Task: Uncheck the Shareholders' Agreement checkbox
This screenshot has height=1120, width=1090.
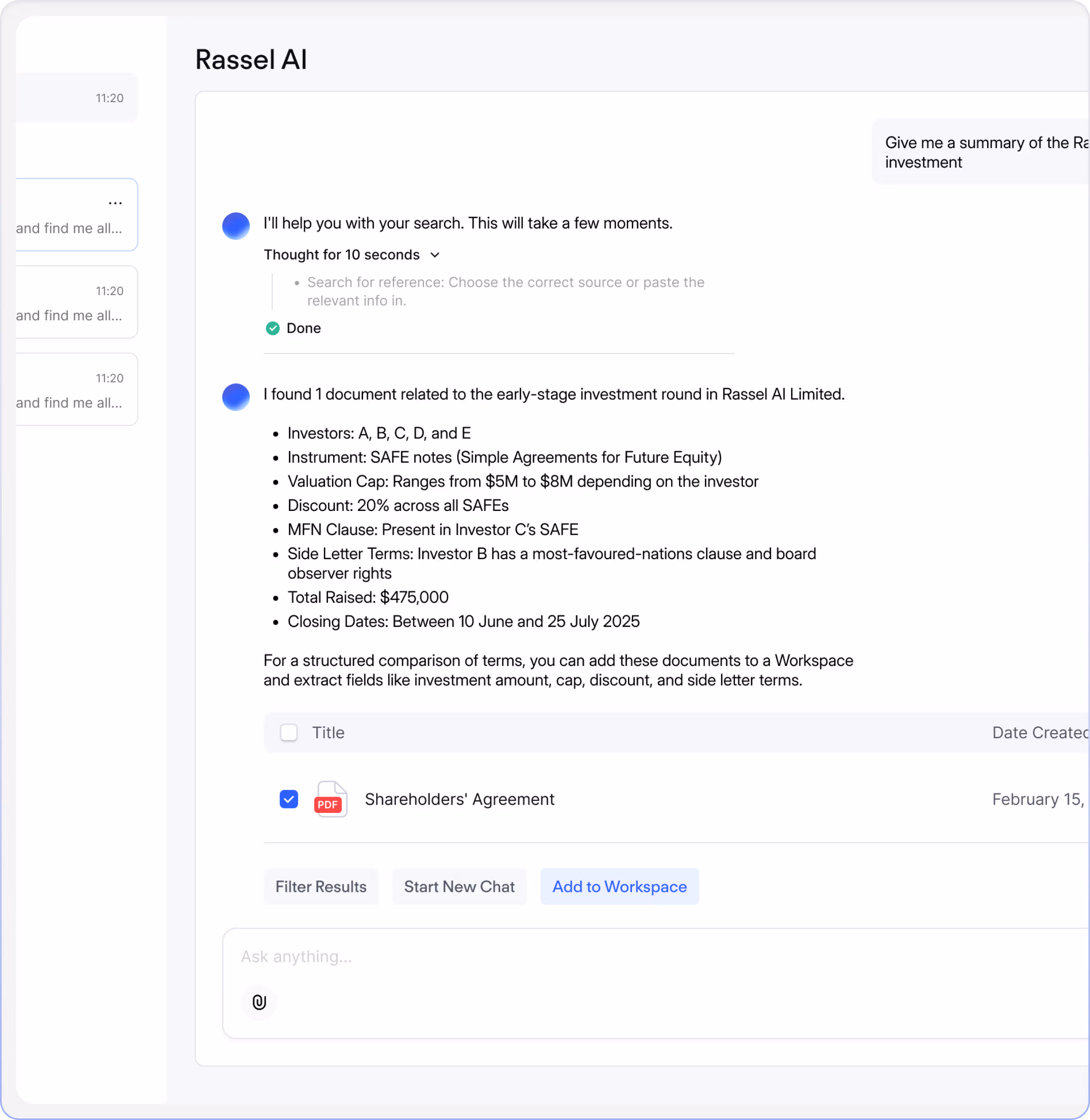Action: [x=288, y=799]
